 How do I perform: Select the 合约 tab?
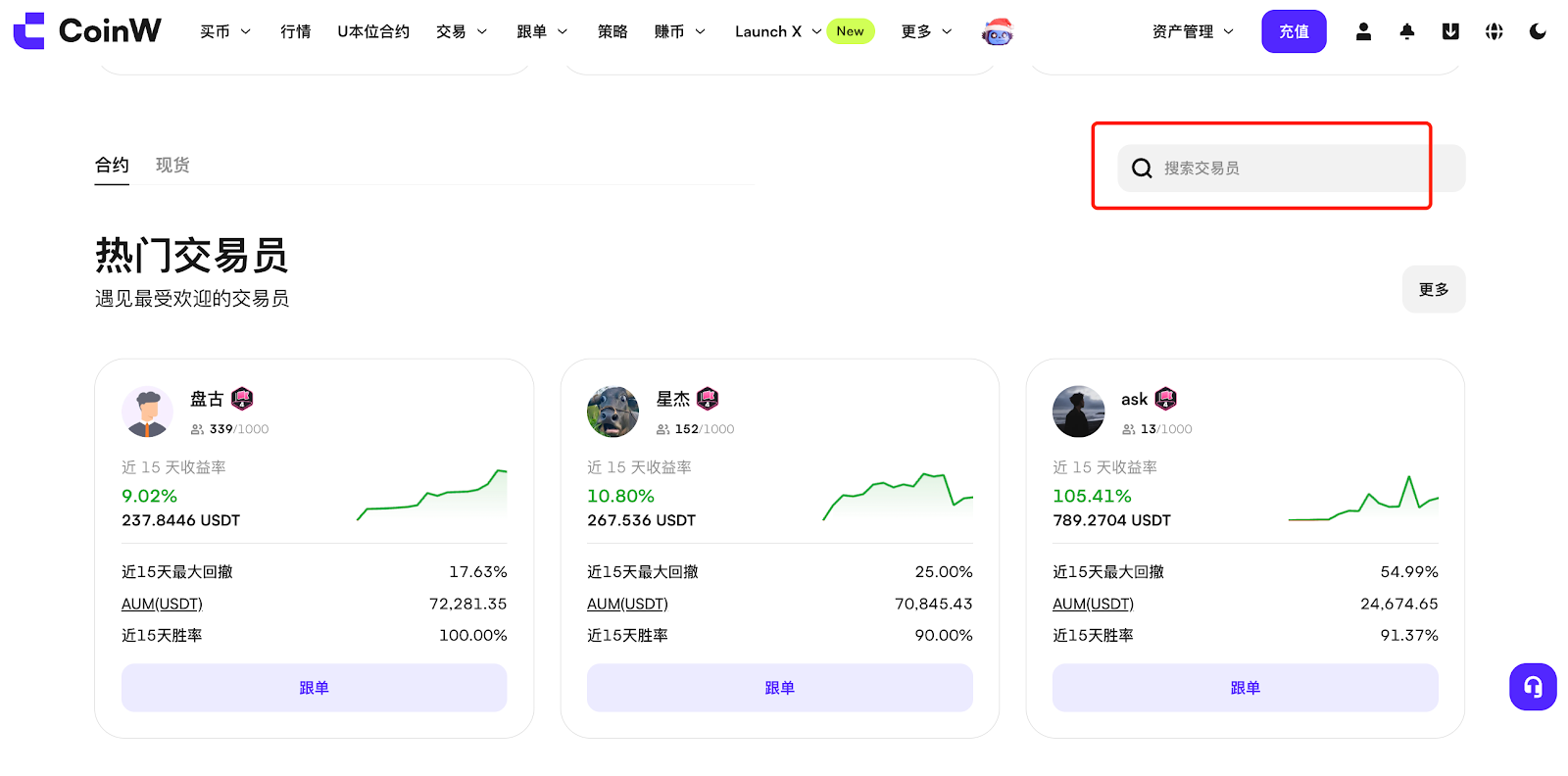coord(112,165)
